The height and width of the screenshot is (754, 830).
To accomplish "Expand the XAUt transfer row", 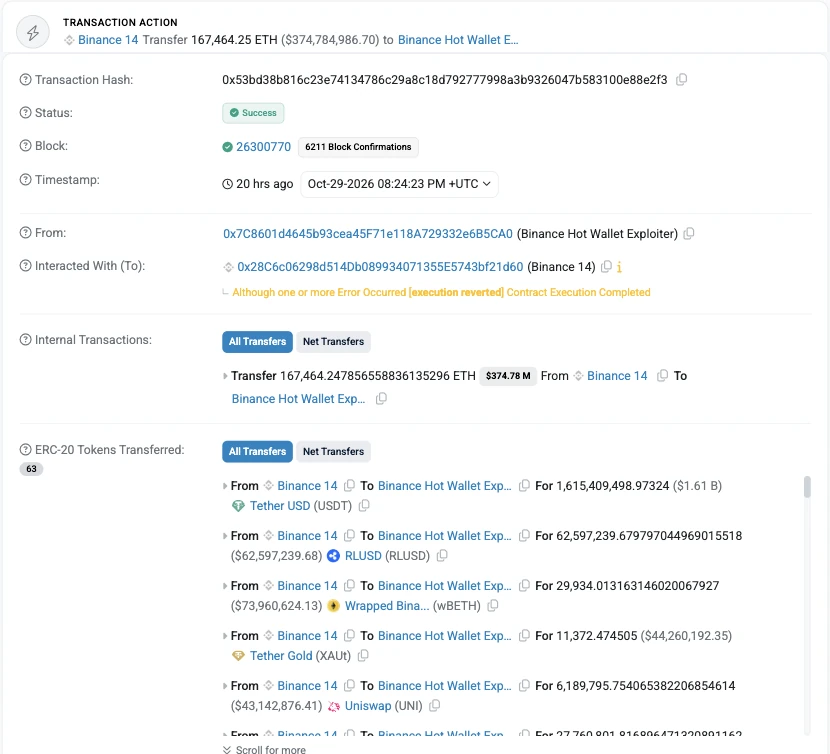I will (x=225, y=636).
